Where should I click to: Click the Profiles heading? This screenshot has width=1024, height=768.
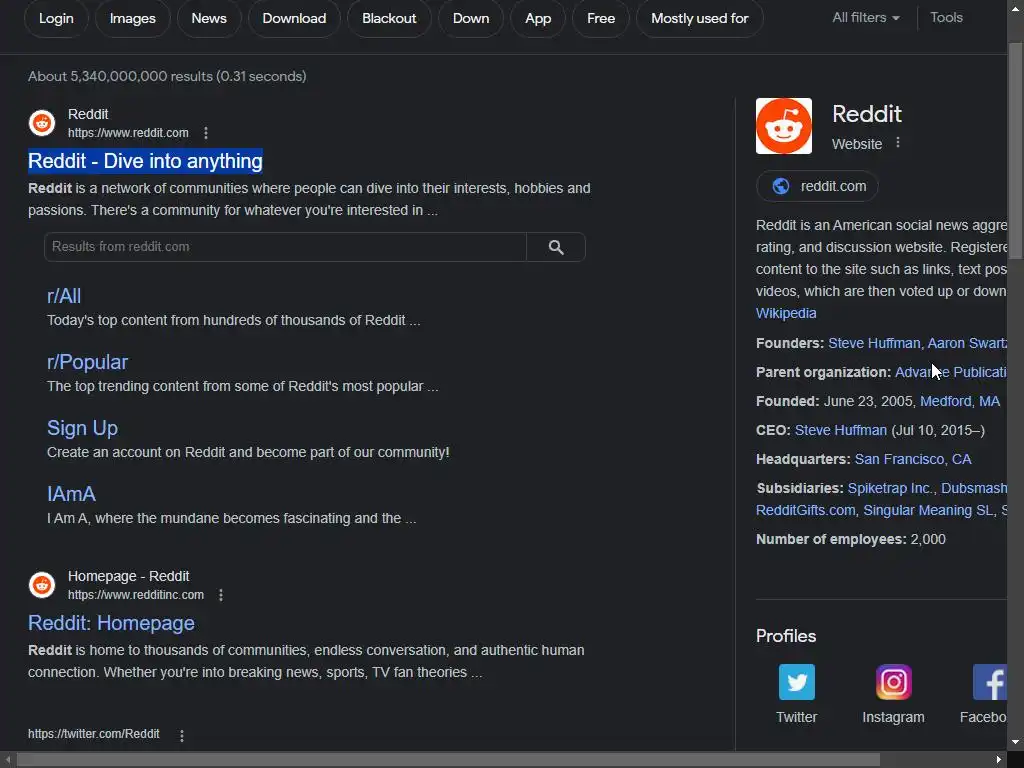786,636
